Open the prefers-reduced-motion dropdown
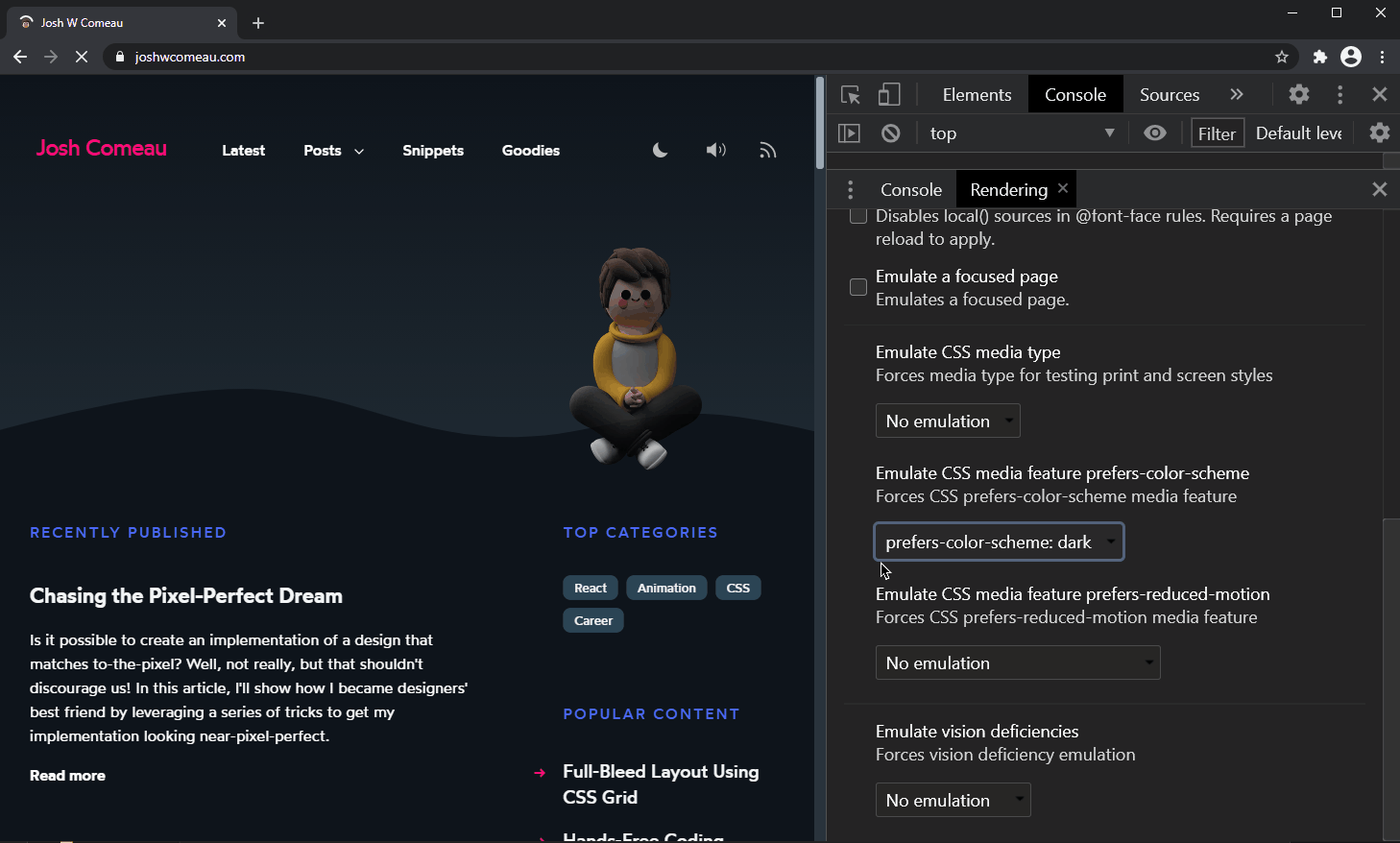Screen dimensions: 1400x843 pos(1018,662)
